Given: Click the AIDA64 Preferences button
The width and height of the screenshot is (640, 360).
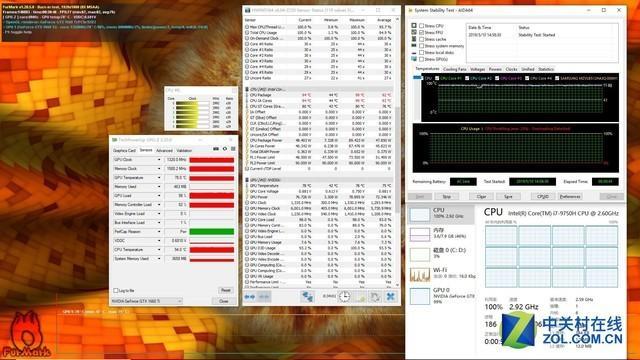Looking at the screenshot, I should 570,196.
